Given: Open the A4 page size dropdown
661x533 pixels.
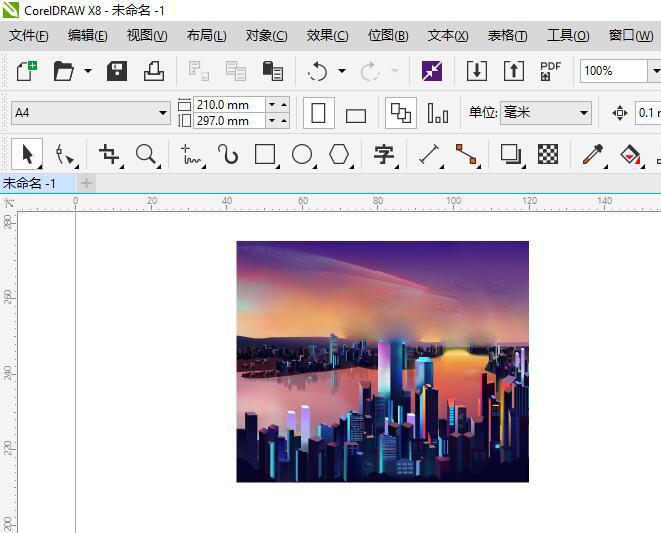Looking at the screenshot, I should [x=163, y=113].
